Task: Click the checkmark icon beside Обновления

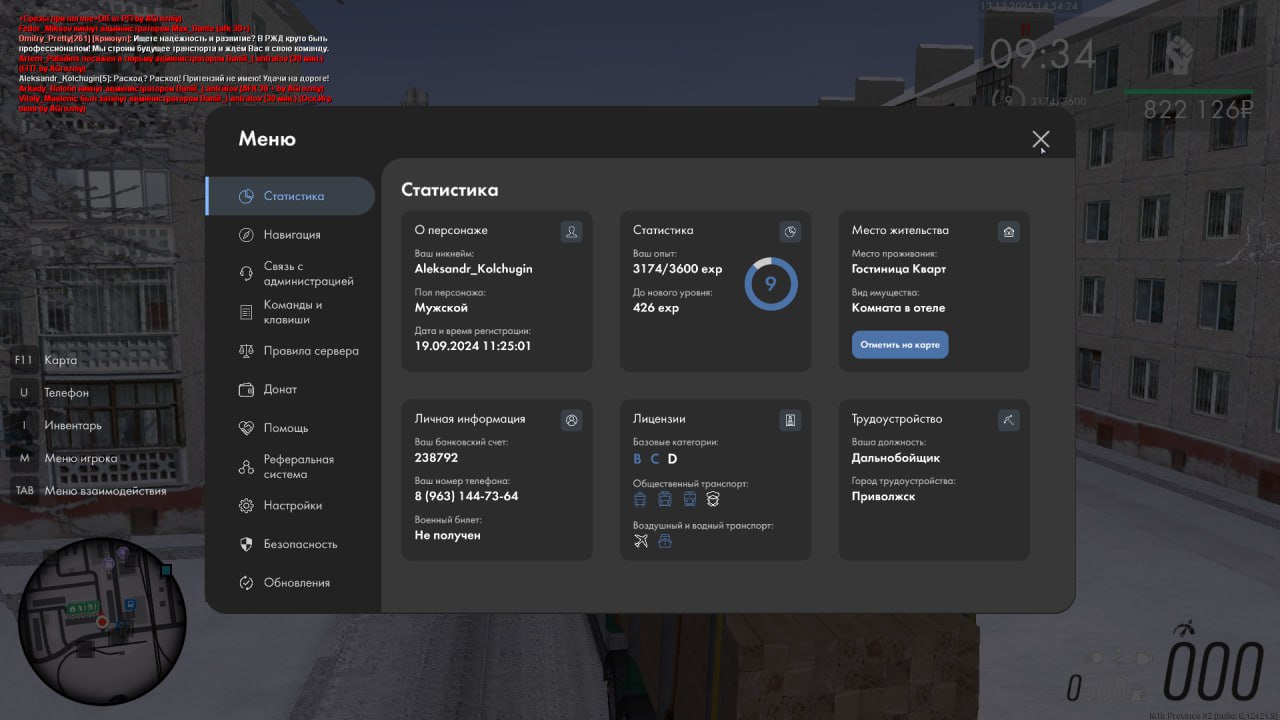Action: [246, 583]
